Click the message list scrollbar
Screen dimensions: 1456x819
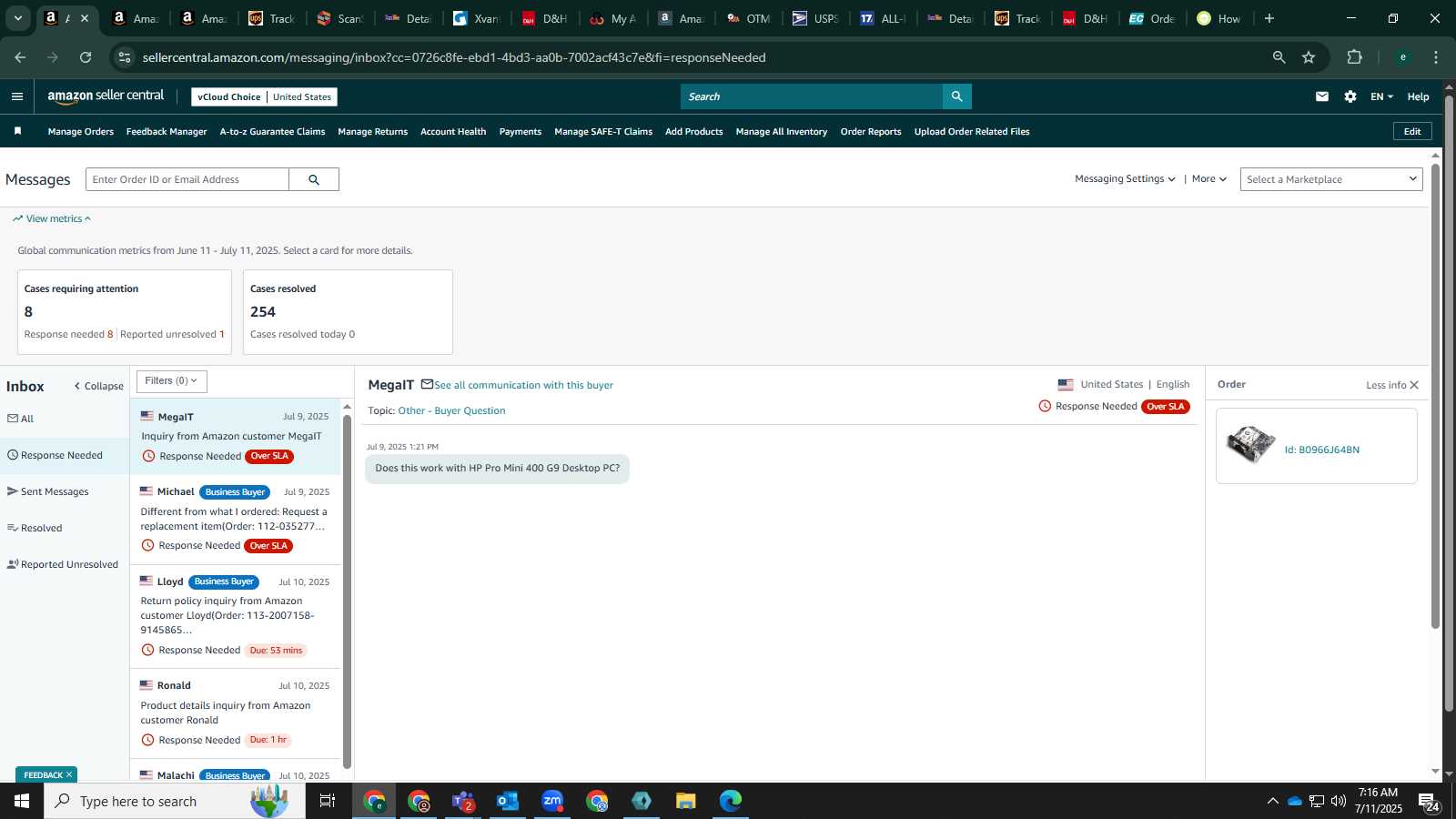tap(347, 591)
